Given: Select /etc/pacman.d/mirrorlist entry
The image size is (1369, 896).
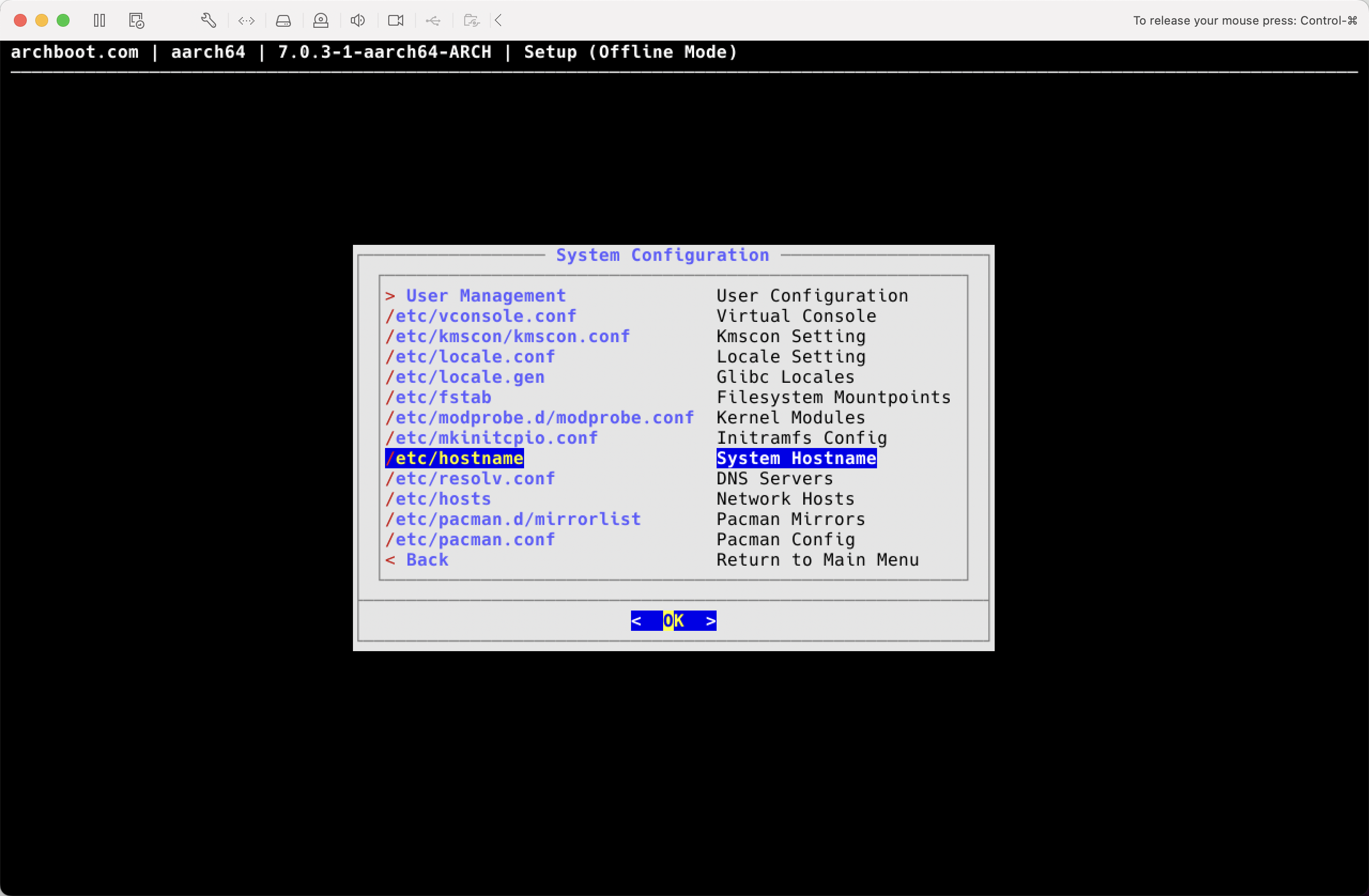Looking at the screenshot, I should 513,519.
